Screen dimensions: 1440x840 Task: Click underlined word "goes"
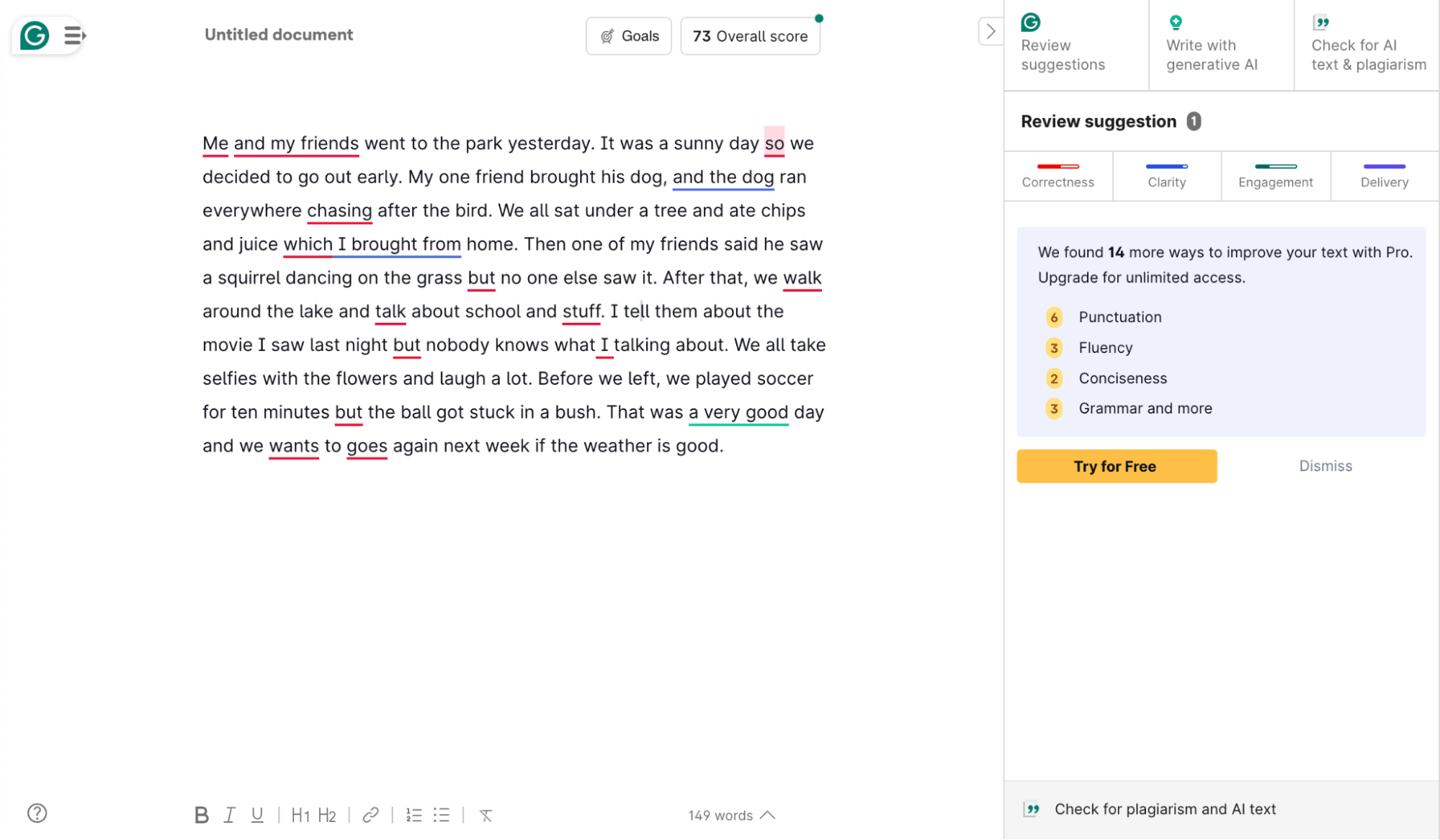[367, 446]
